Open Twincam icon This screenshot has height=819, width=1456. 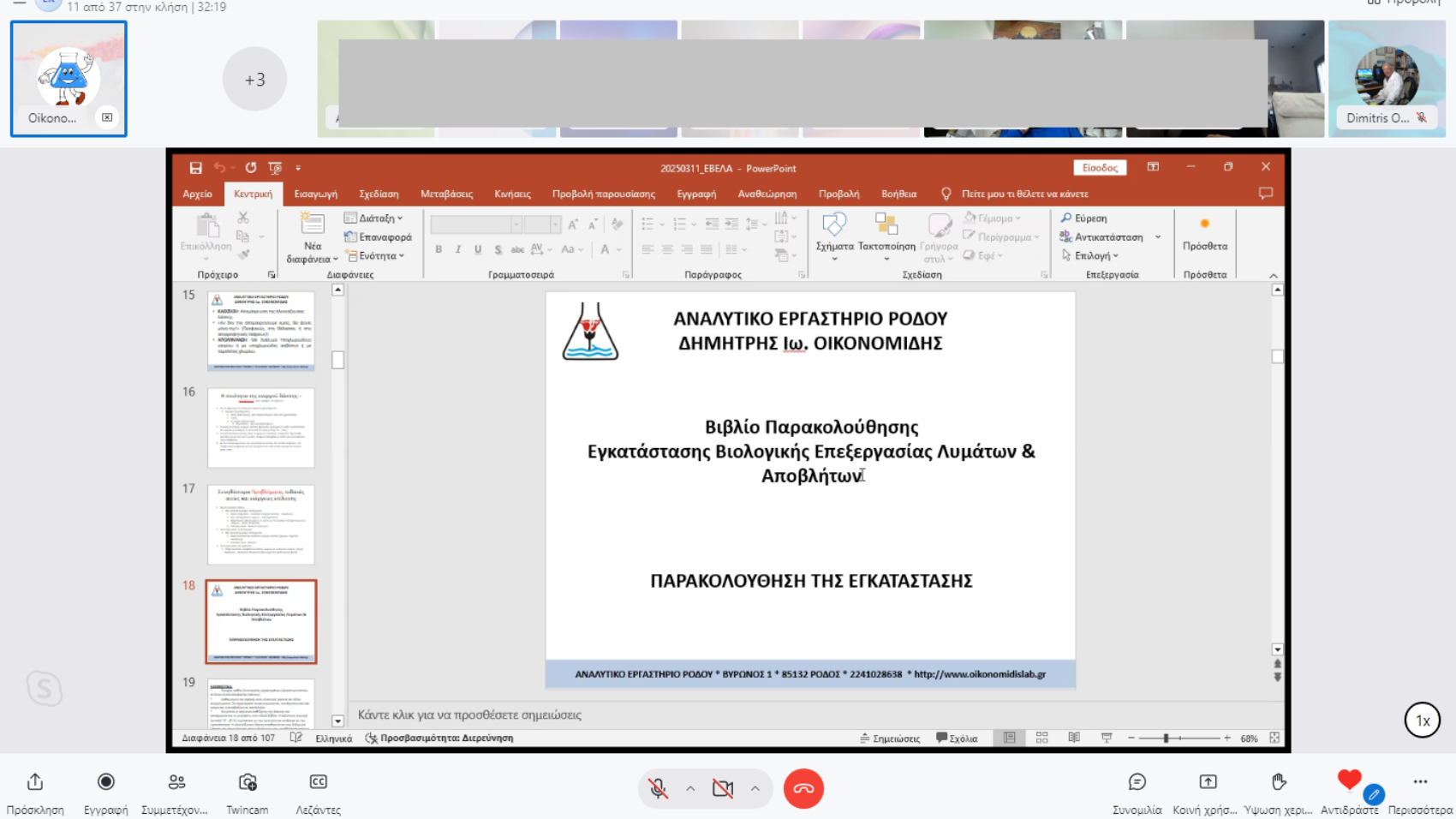(x=248, y=781)
